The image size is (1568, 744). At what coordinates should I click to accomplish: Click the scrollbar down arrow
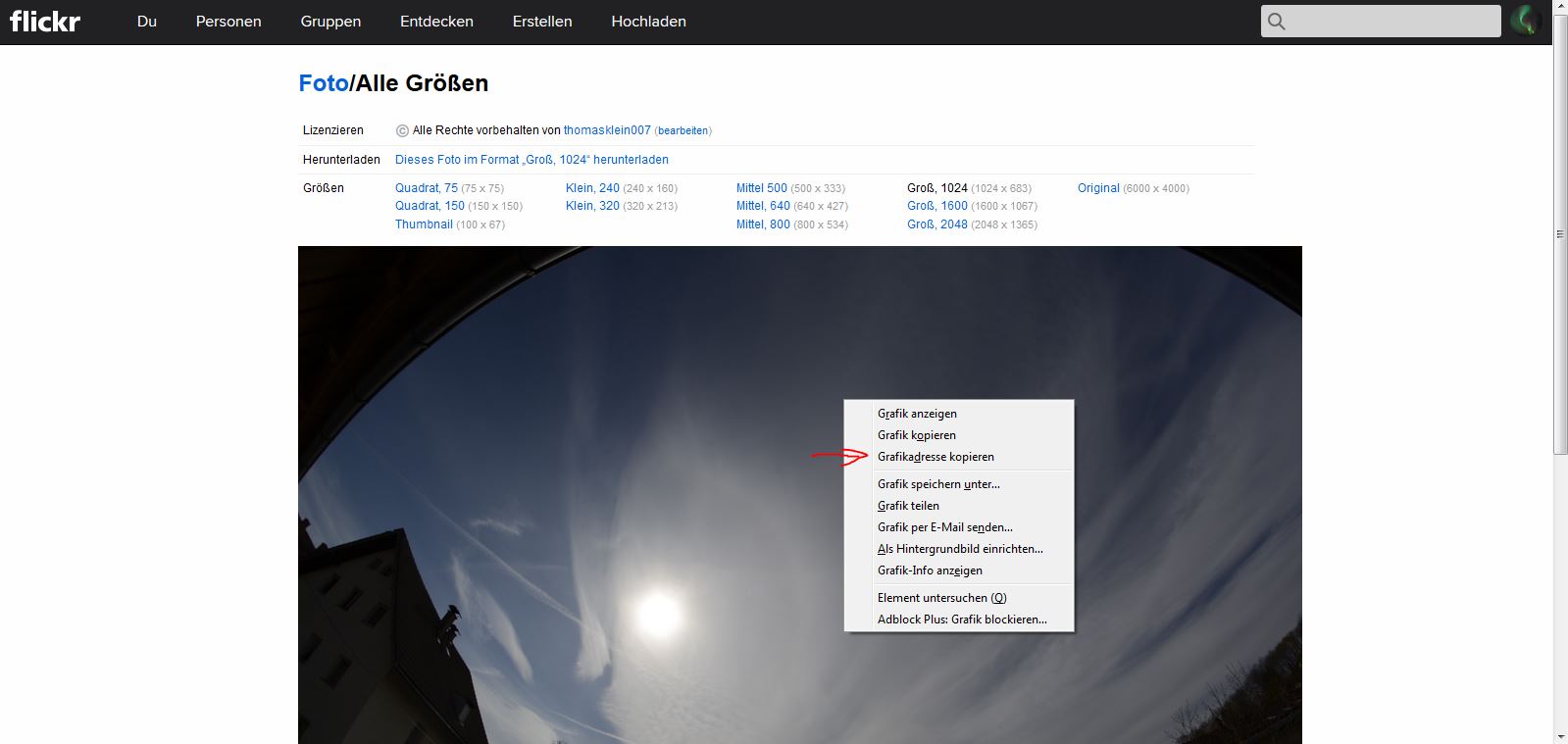(x=1560, y=736)
